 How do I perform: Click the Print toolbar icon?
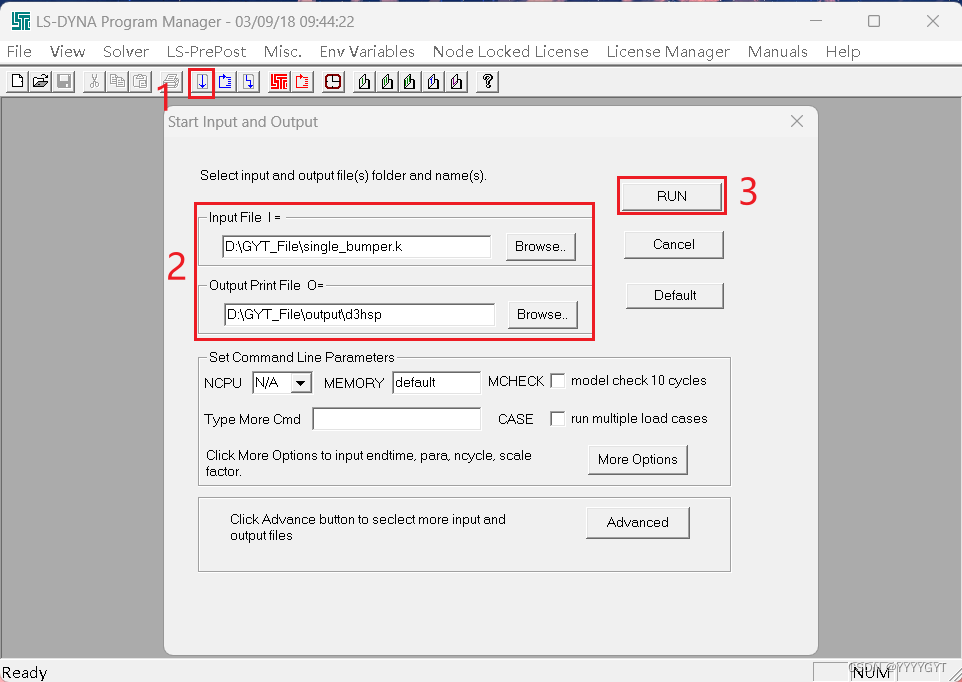tap(171, 82)
